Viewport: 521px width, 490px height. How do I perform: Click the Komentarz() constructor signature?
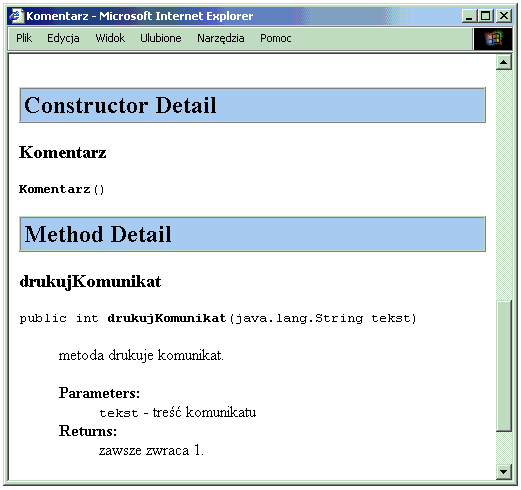(62, 189)
